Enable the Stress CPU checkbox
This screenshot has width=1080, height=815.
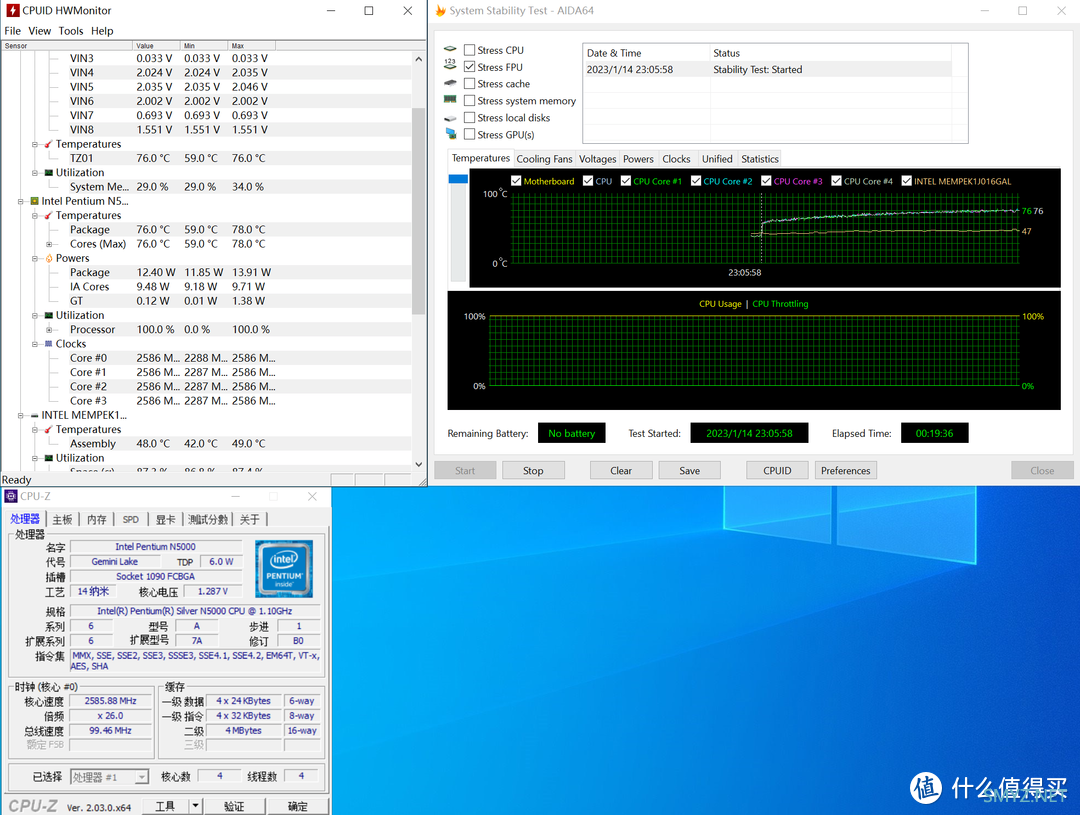[470, 51]
